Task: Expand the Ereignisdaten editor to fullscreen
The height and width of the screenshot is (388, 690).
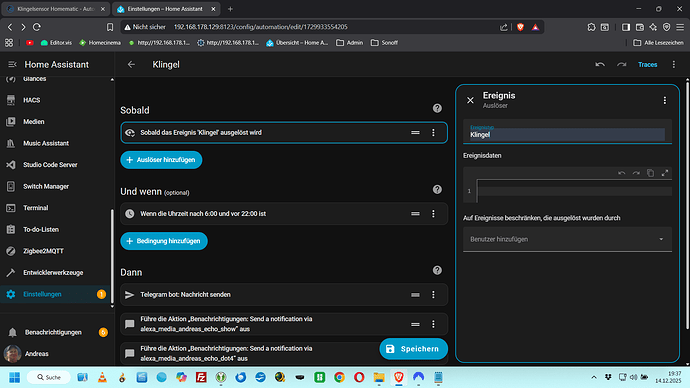Action: click(x=664, y=173)
